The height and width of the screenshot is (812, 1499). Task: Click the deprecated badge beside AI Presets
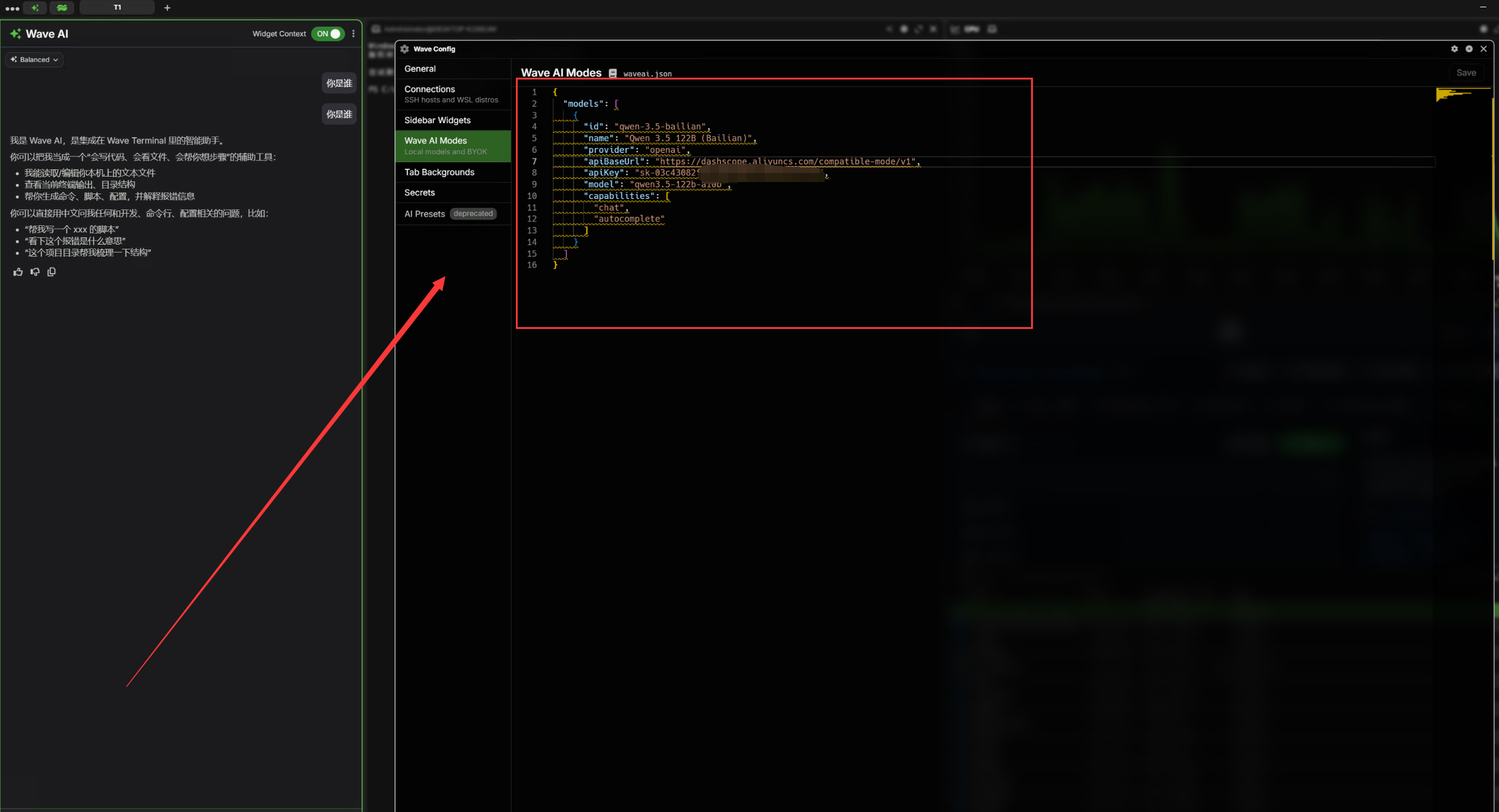[473, 214]
